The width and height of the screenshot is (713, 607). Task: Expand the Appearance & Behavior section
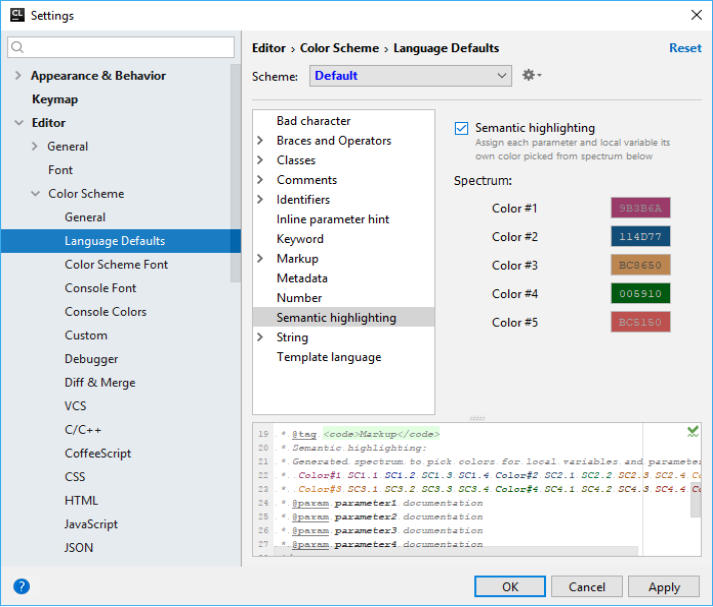click(18, 76)
